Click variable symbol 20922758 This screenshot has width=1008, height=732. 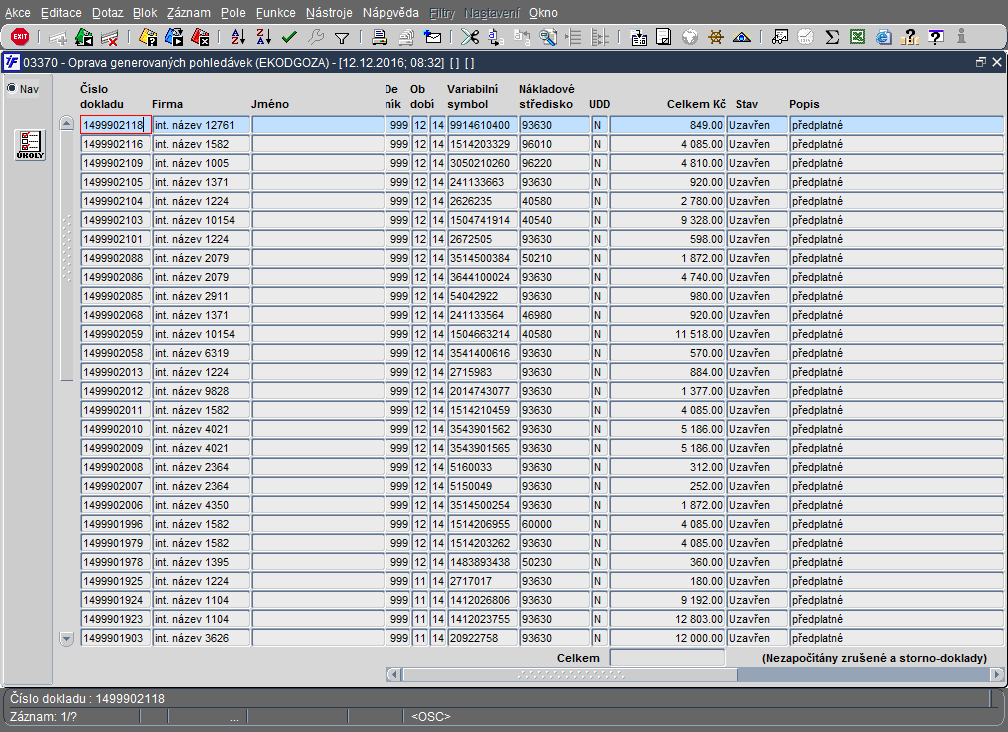click(x=482, y=638)
